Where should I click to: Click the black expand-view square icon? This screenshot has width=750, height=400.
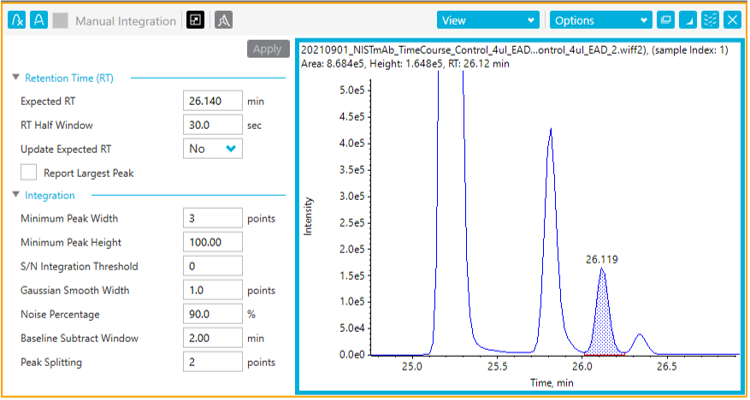pyautogui.click(x=196, y=19)
